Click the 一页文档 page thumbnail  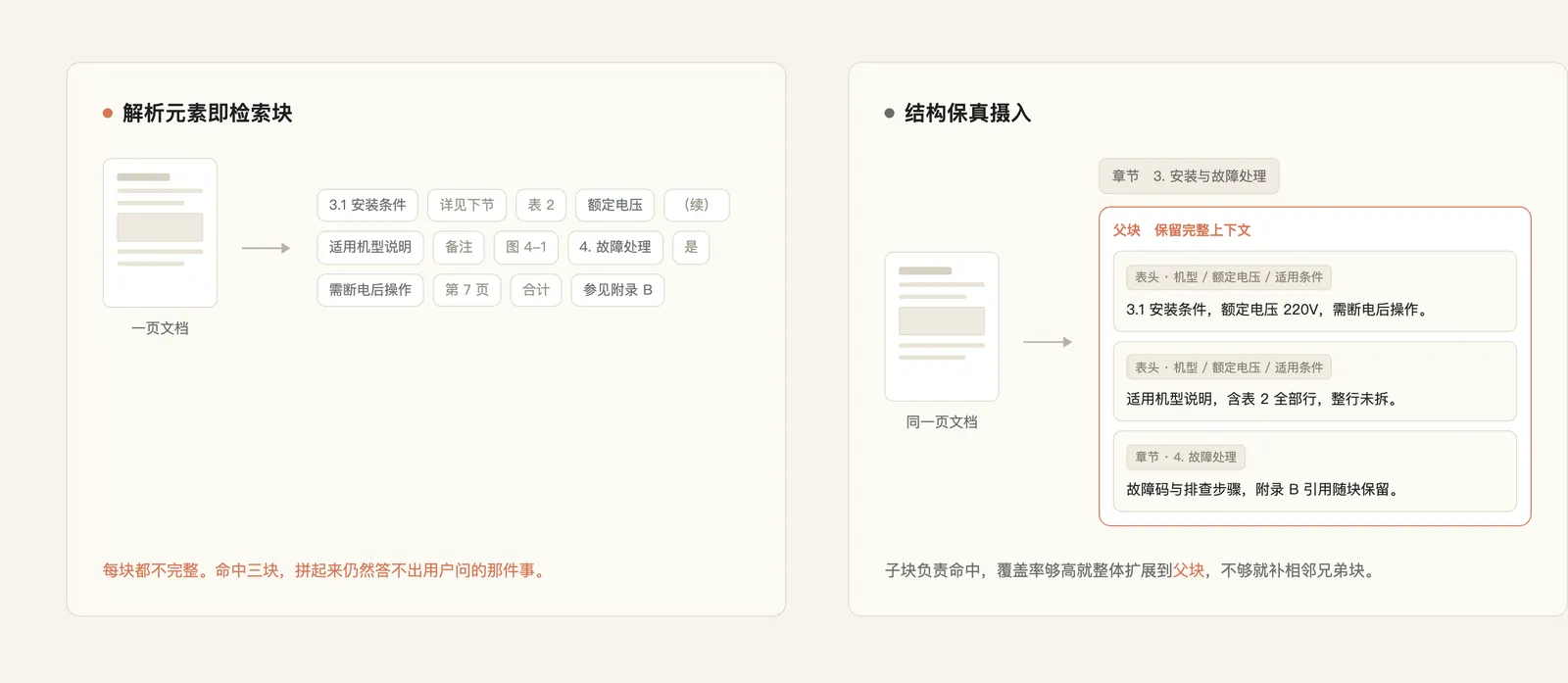pyautogui.click(x=160, y=233)
